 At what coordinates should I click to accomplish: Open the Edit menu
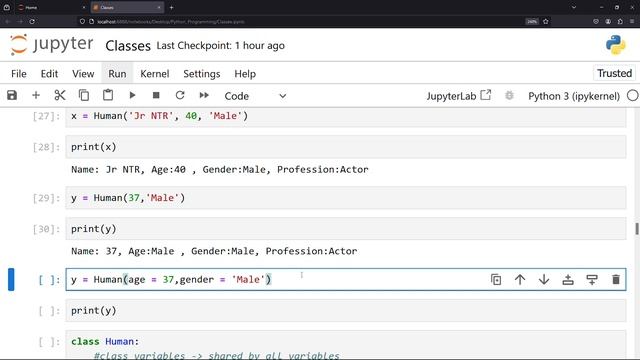coord(49,74)
